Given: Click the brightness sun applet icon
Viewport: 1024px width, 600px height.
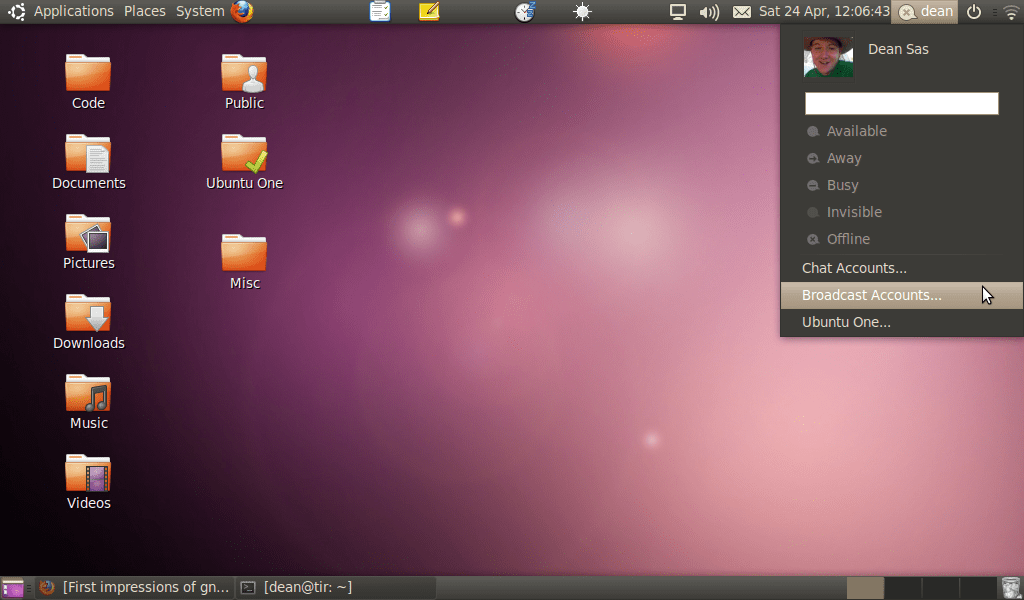Looking at the screenshot, I should point(582,12).
